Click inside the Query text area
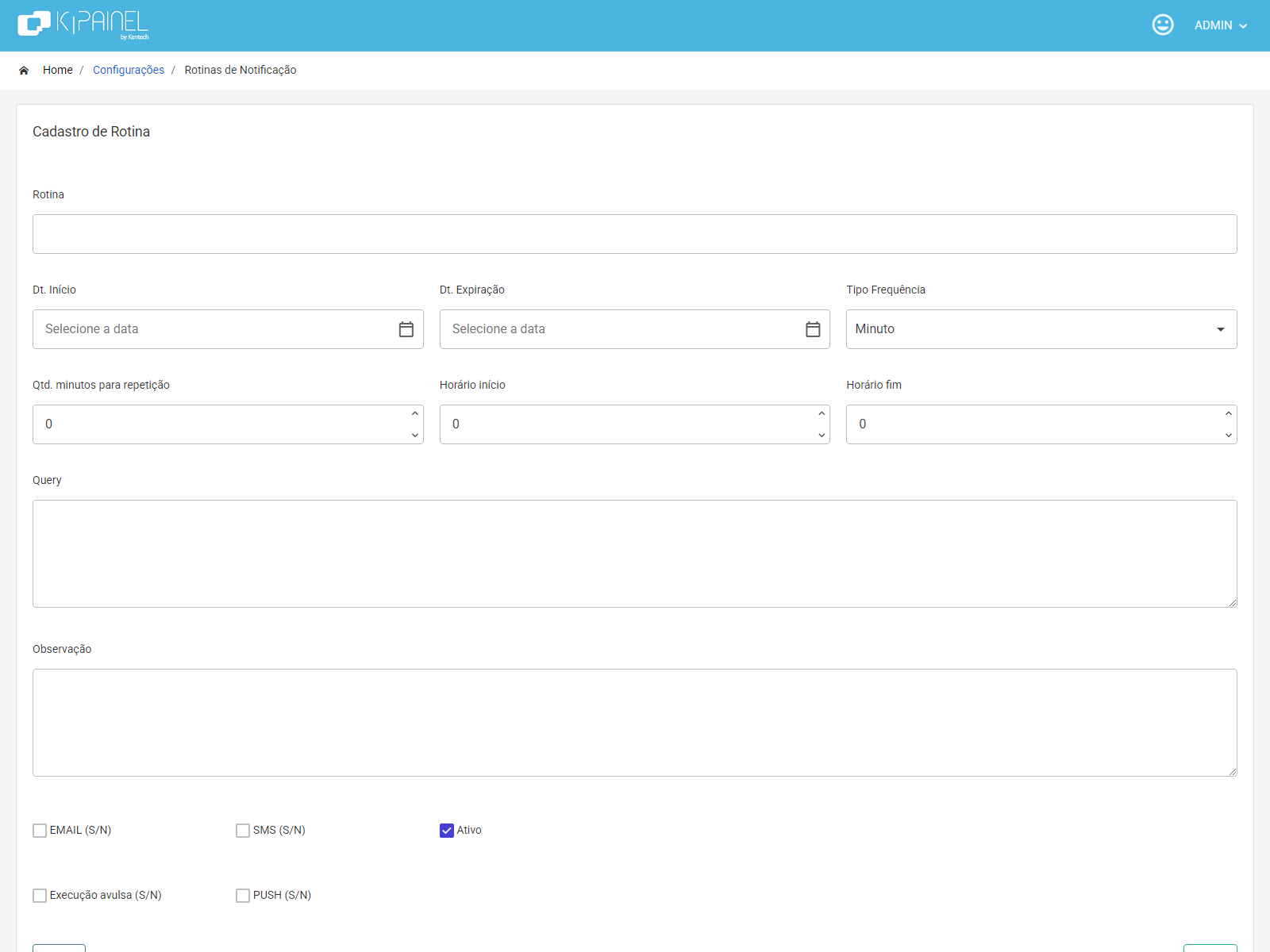1270x952 pixels. pyautogui.click(x=635, y=554)
